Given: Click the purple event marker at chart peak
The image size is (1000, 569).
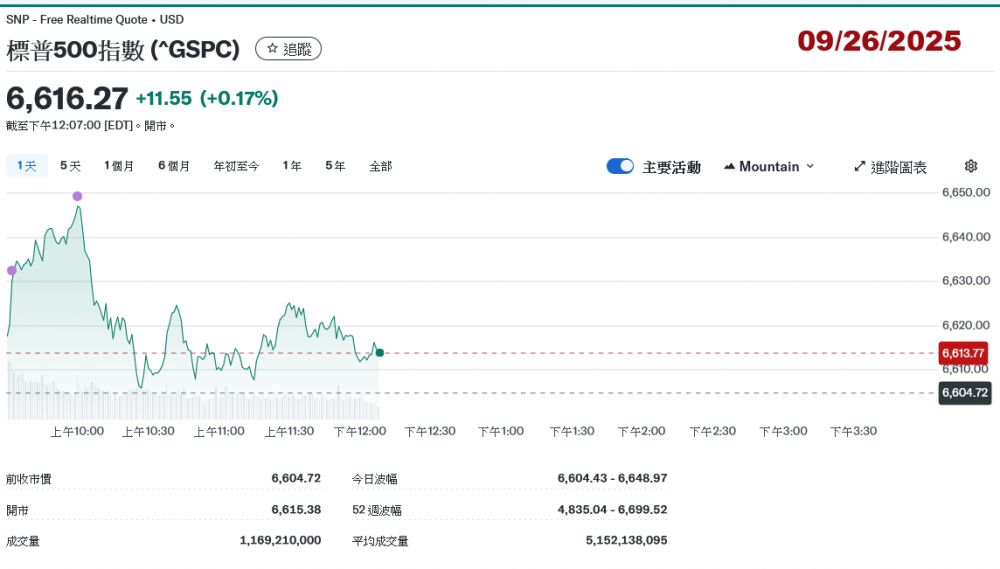Looking at the screenshot, I should pos(77,196).
